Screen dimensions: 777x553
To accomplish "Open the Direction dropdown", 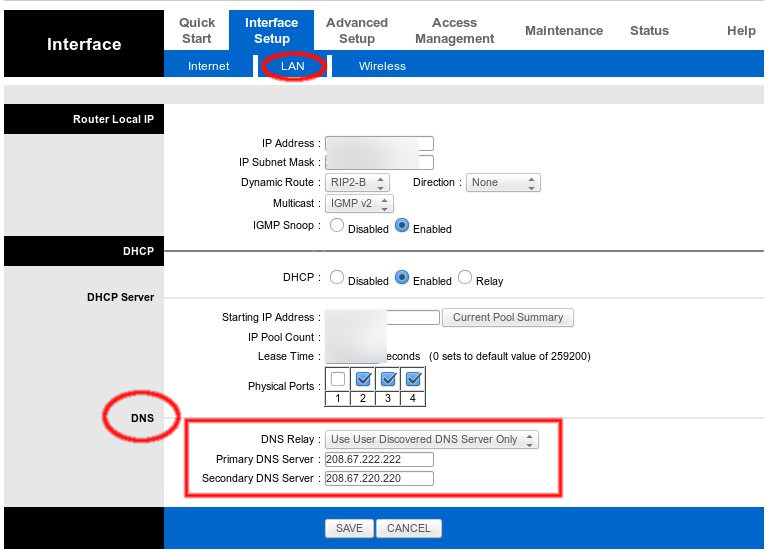I will pos(503,183).
